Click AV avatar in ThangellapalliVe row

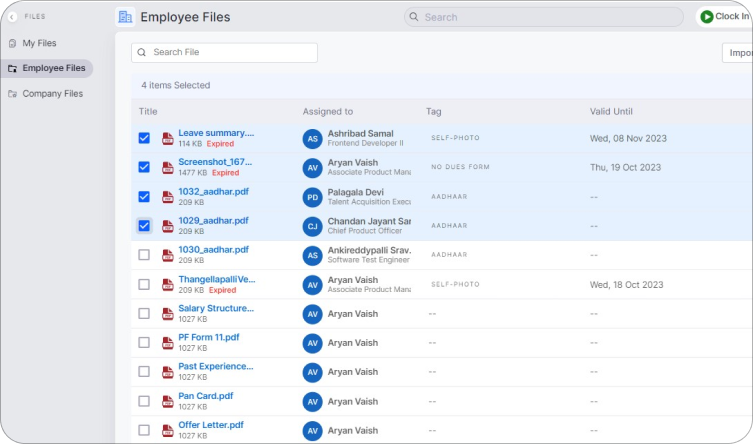(313, 285)
